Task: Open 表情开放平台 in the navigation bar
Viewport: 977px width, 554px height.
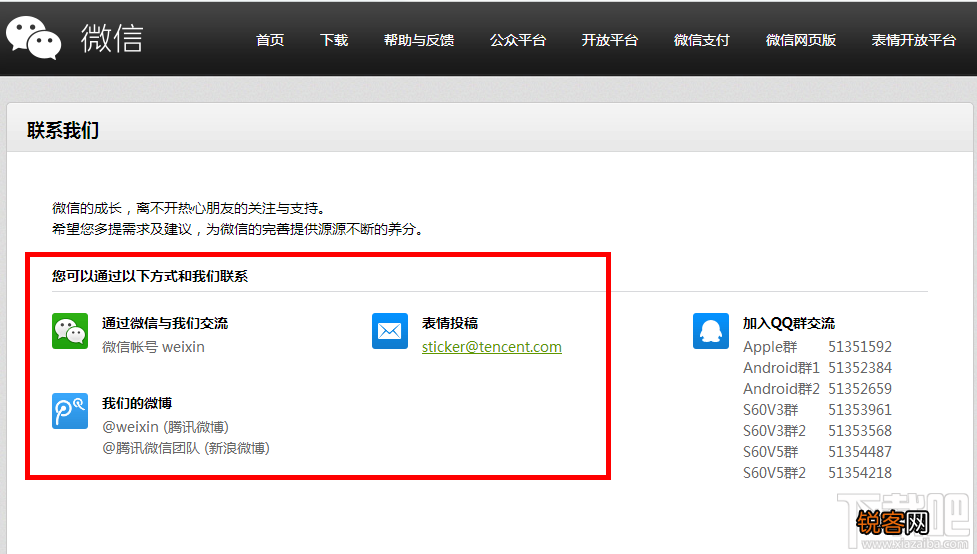Action: [913, 40]
